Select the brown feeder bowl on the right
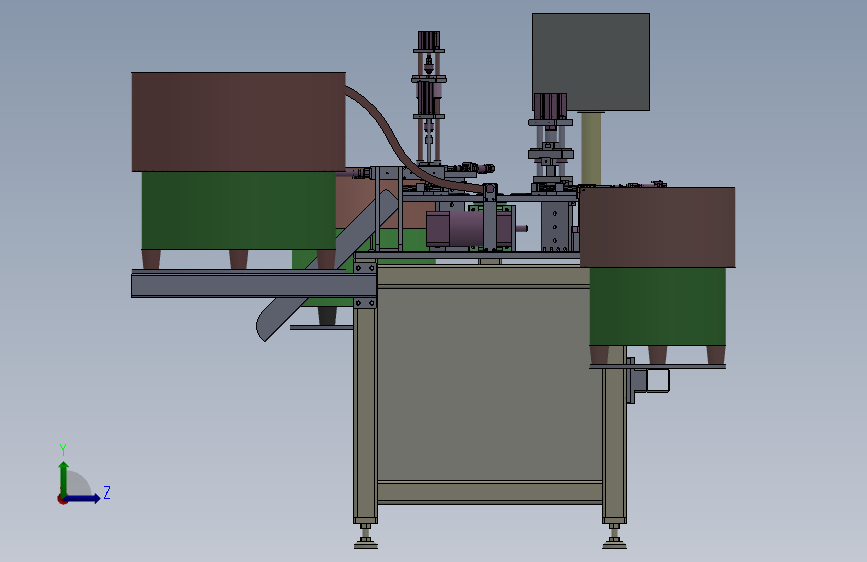The height and width of the screenshot is (562, 867). tap(657, 227)
